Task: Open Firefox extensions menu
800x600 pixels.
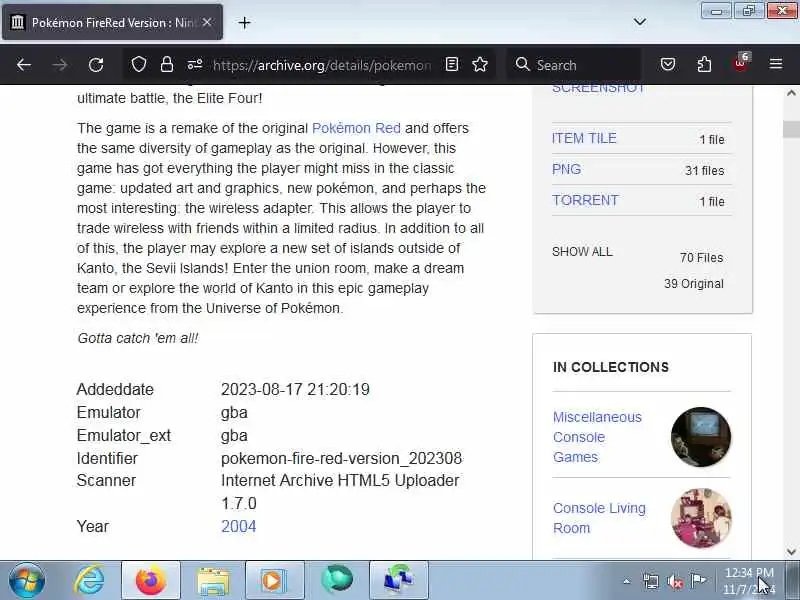Action: coord(704,64)
